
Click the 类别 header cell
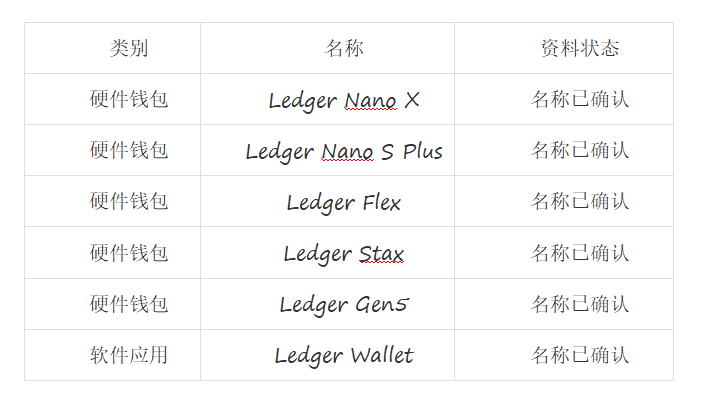click(113, 48)
